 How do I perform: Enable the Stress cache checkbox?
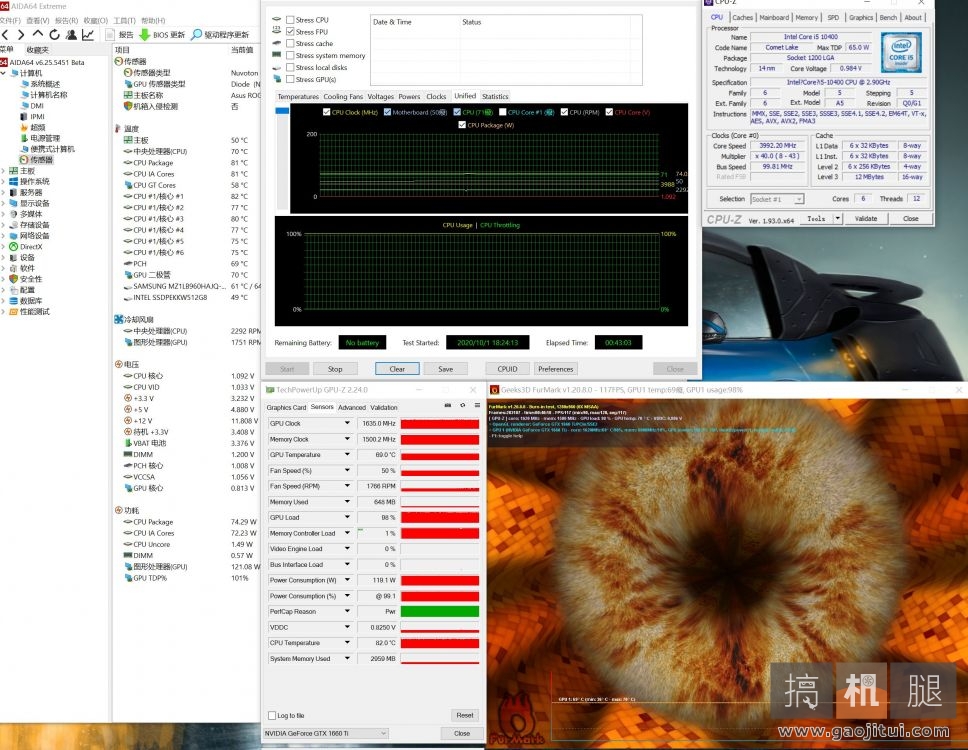pos(290,43)
